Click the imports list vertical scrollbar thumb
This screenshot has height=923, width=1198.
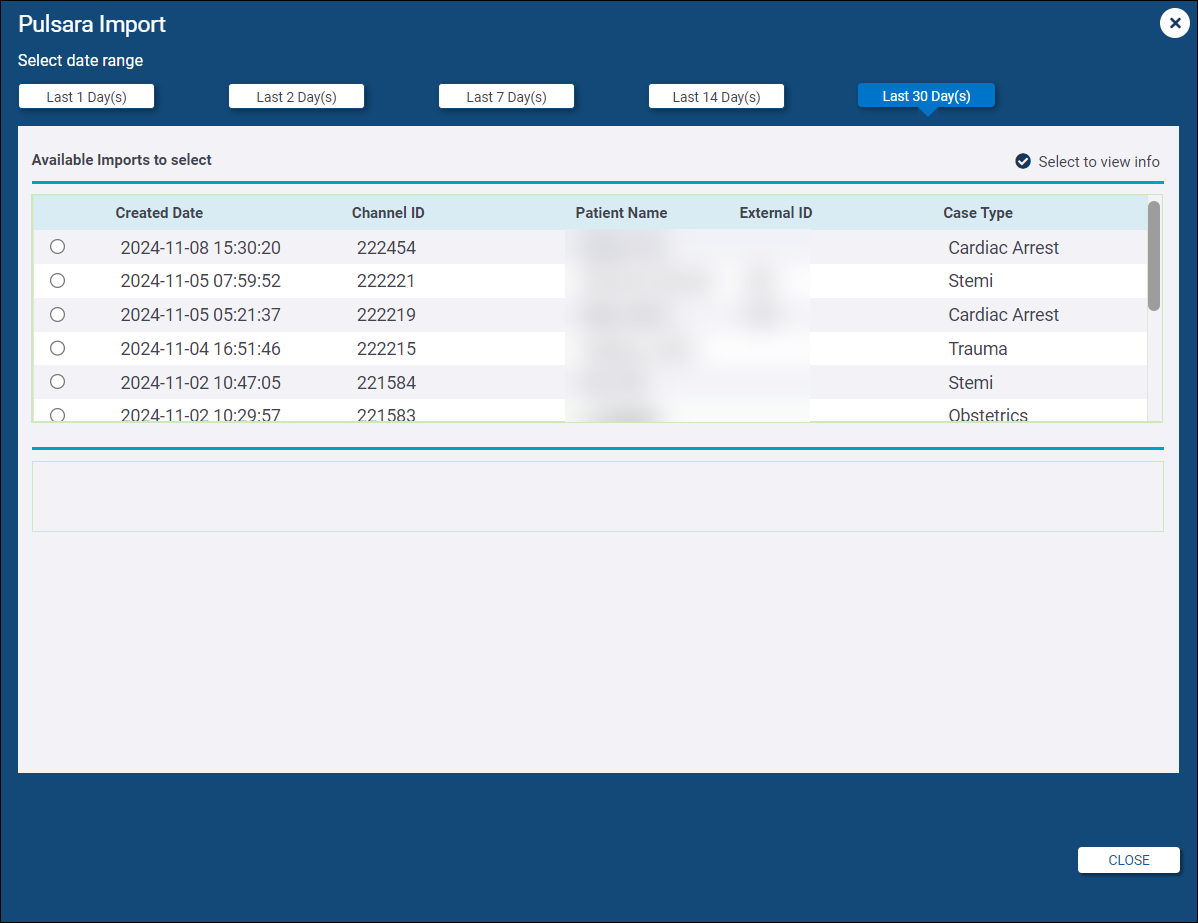(1153, 256)
